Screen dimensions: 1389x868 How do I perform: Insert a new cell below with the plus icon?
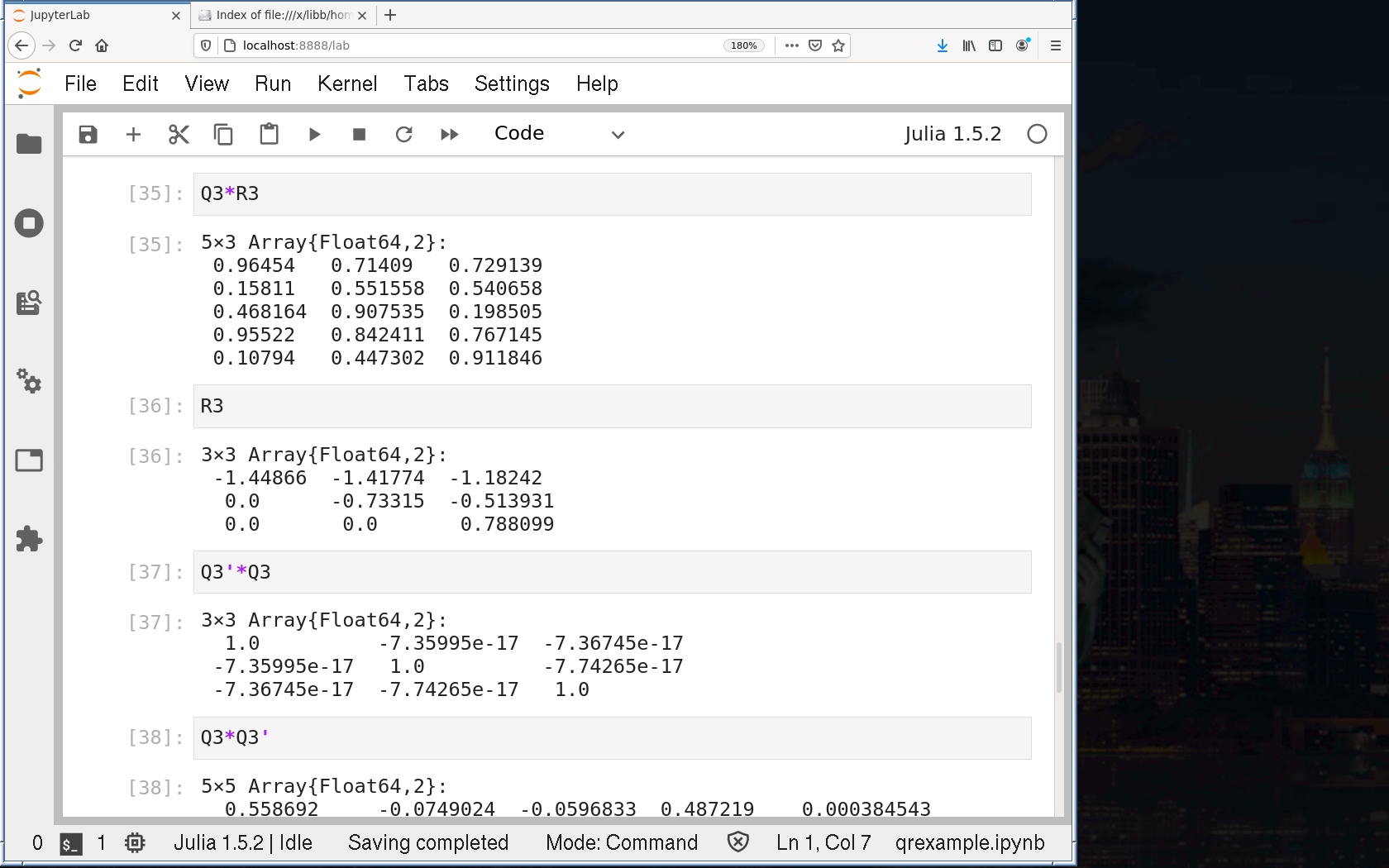[x=133, y=134]
